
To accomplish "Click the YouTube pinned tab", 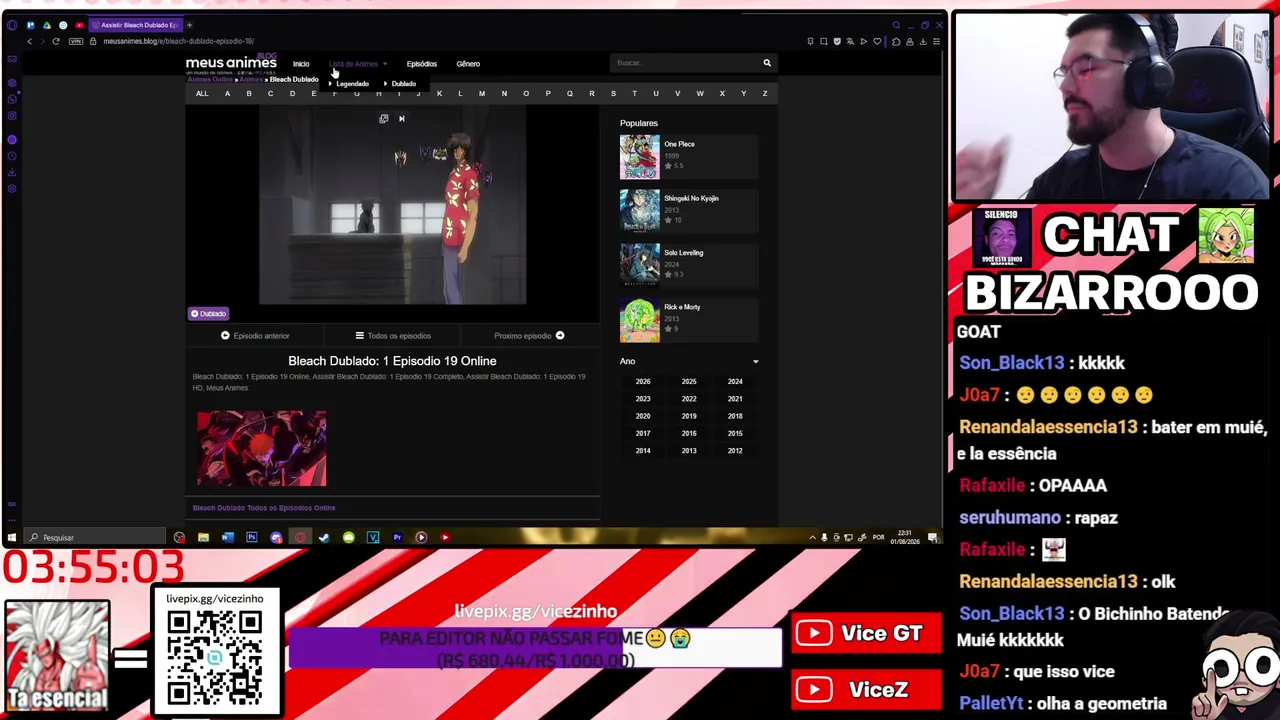I will [79, 25].
